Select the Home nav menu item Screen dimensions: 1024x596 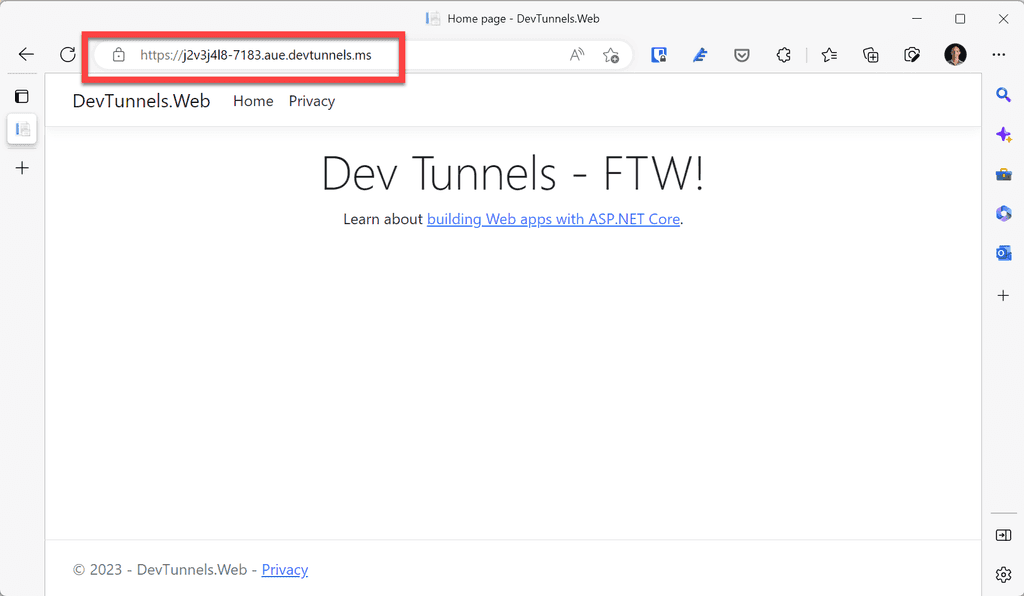[253, 101]
